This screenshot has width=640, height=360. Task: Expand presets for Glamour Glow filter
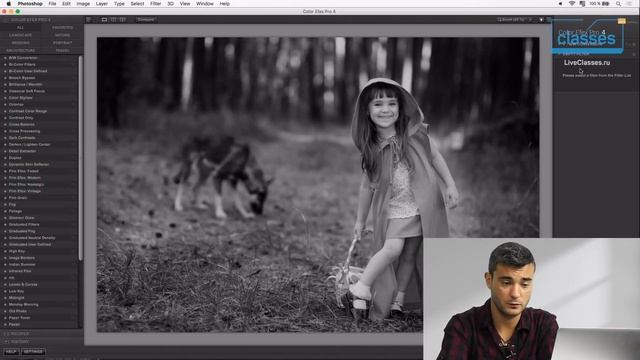coord(5,218)
